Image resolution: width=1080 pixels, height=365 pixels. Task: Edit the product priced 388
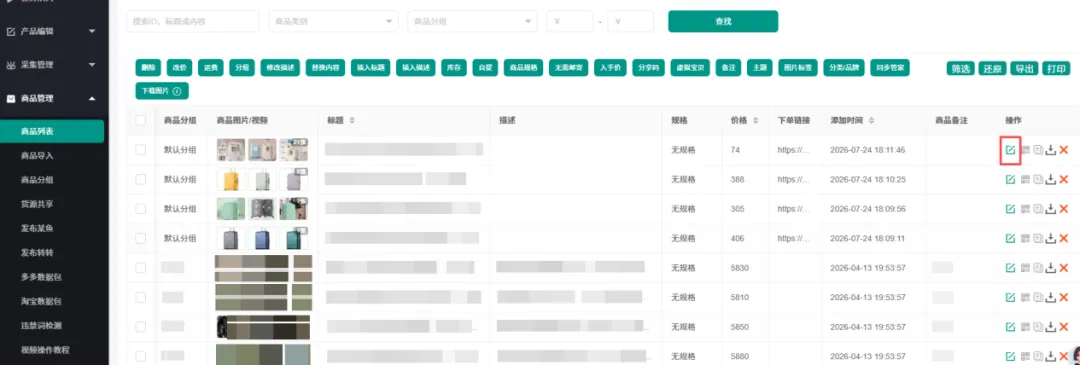coord(1010,180)
